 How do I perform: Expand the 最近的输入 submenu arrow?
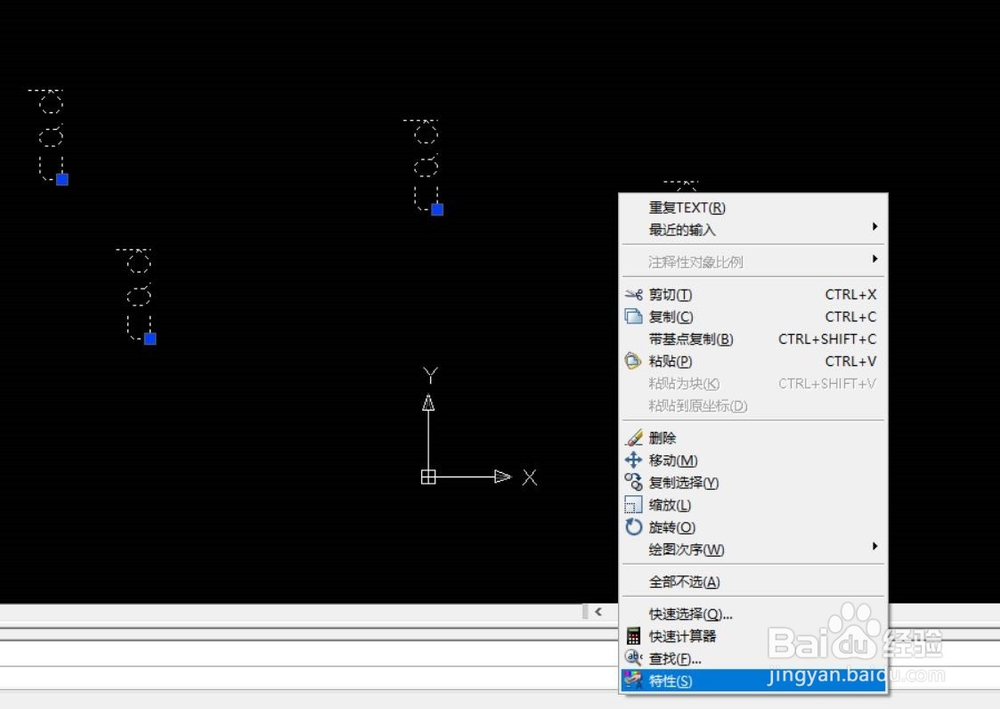pos(876,229)
